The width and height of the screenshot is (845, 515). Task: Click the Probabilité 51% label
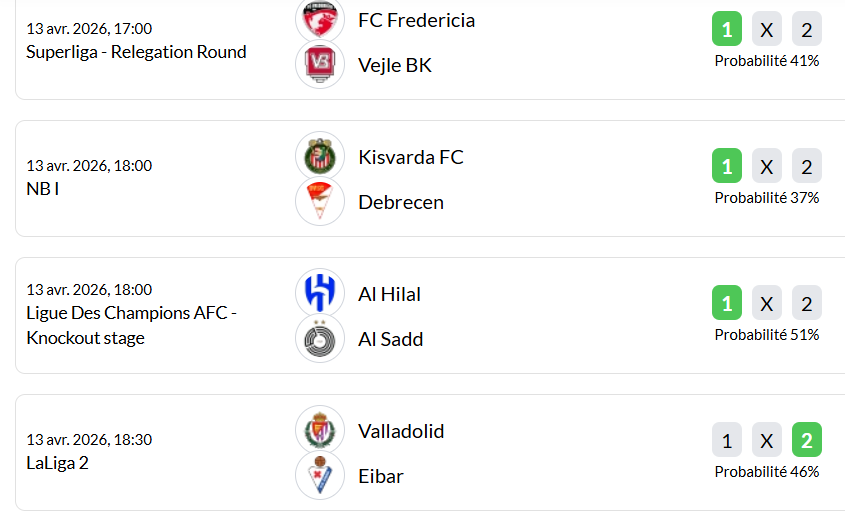point(767,335)
